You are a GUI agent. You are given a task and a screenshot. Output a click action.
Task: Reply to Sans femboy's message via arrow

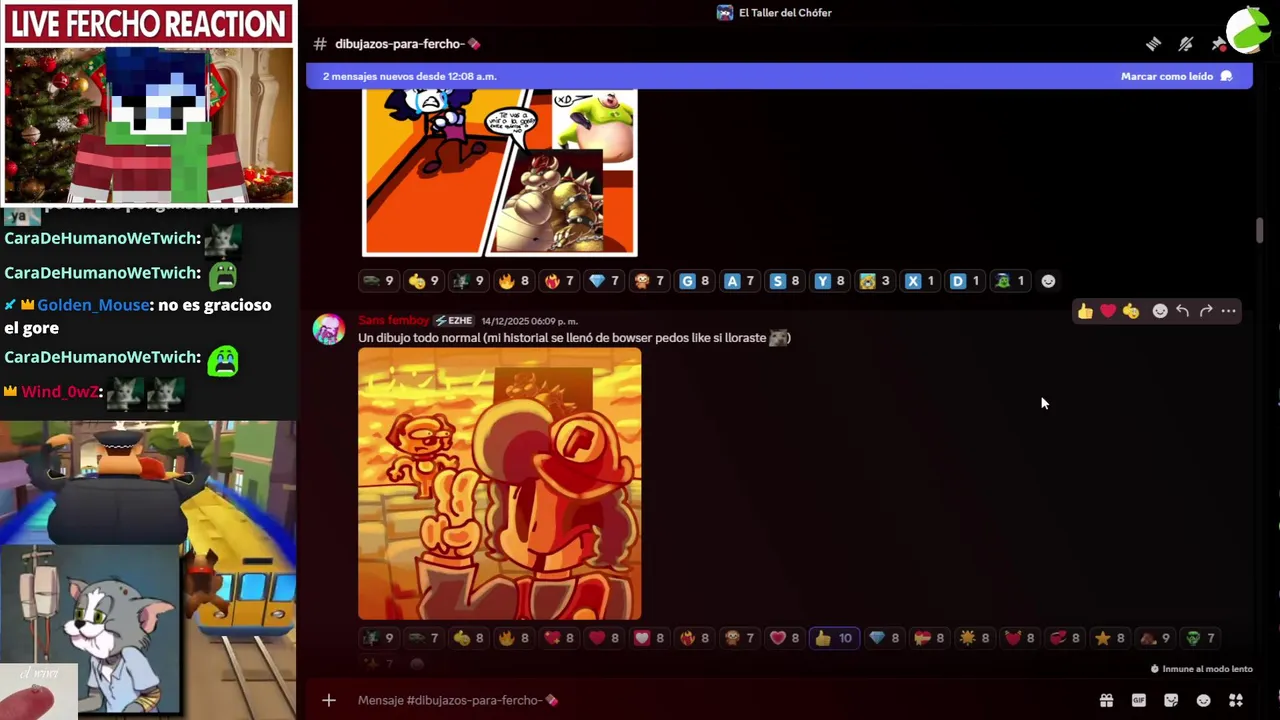(1183, 311)
